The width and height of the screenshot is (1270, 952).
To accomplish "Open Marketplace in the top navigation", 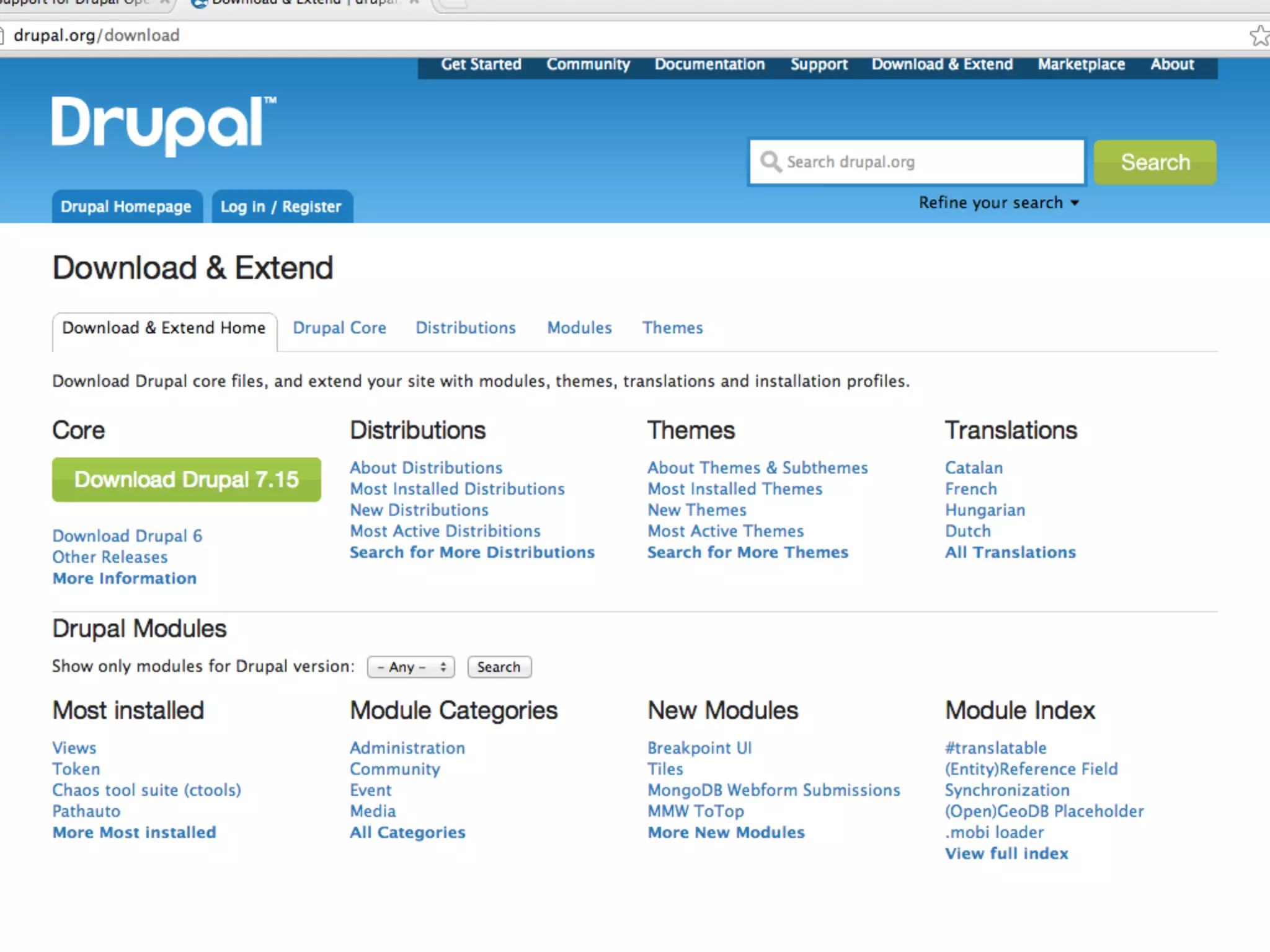I will pyautogui.click(x=1081, y=64).
